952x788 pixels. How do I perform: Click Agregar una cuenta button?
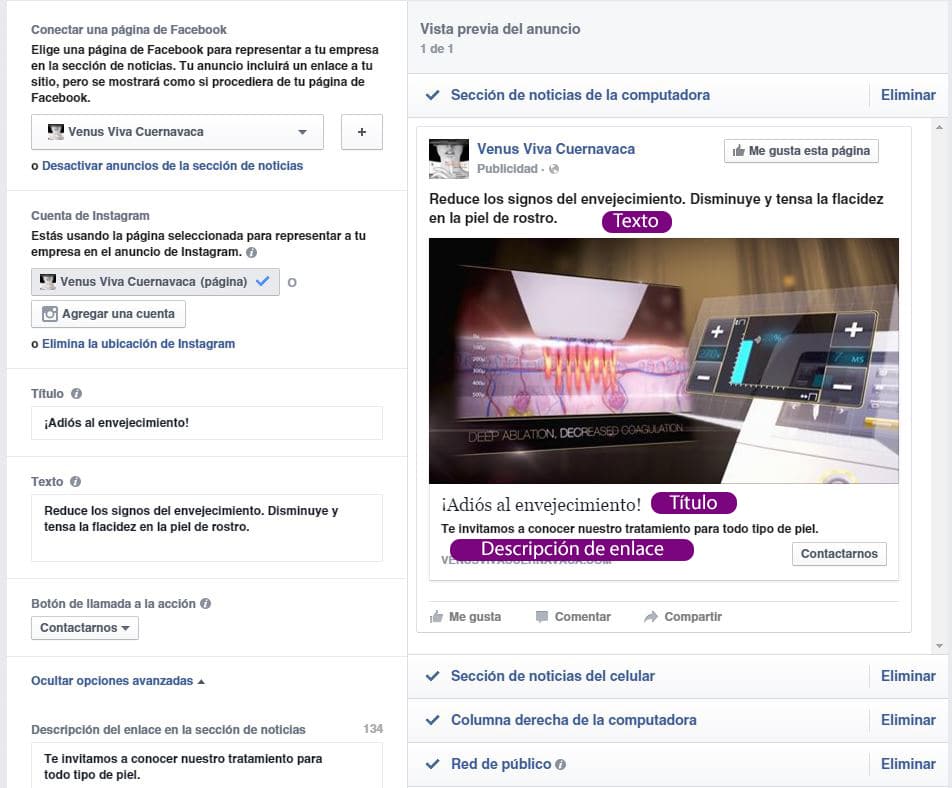pos(108,314)
